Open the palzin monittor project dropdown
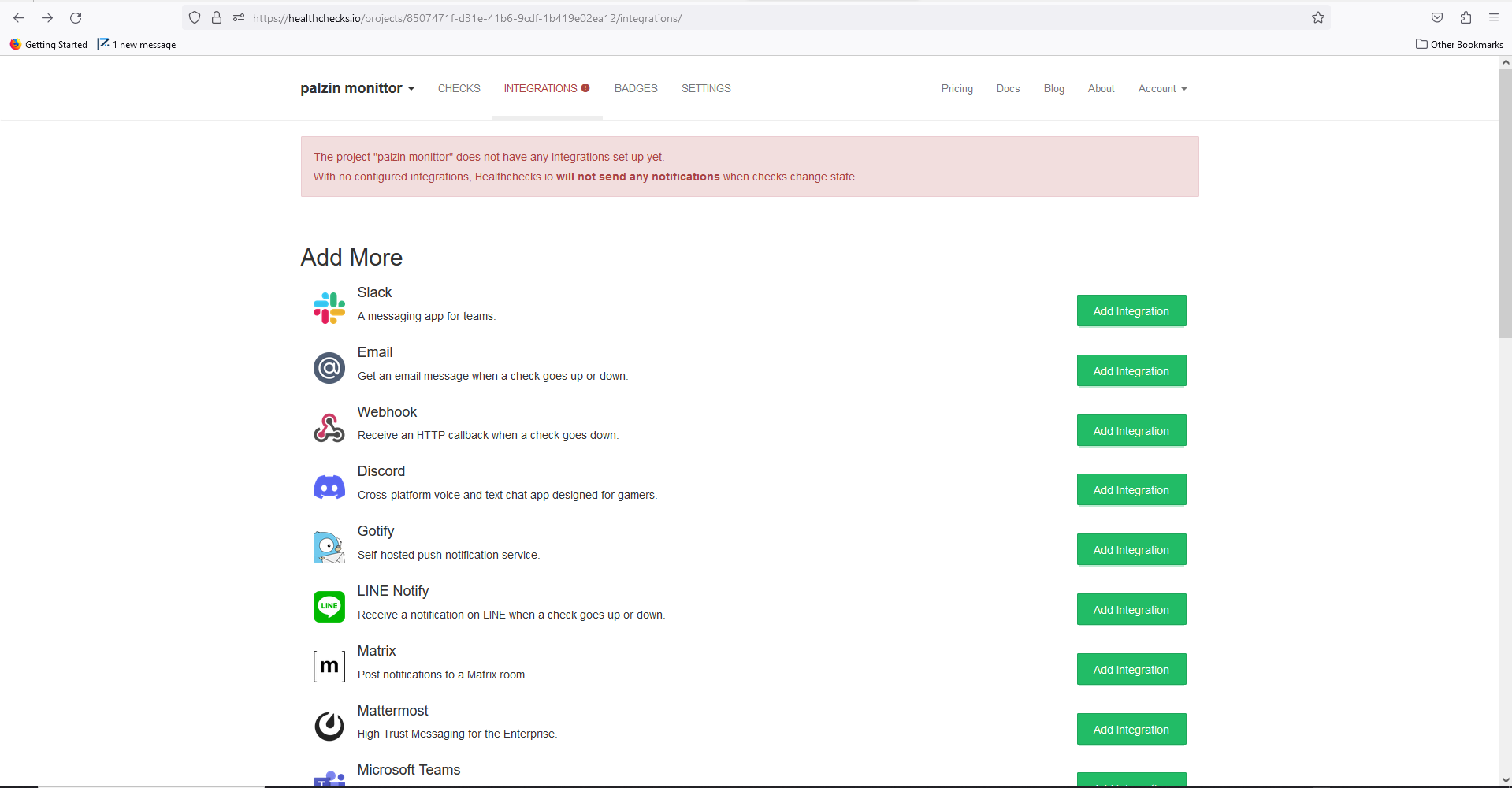The width and height of the screenshot is (1512, 788). point(357,88)
